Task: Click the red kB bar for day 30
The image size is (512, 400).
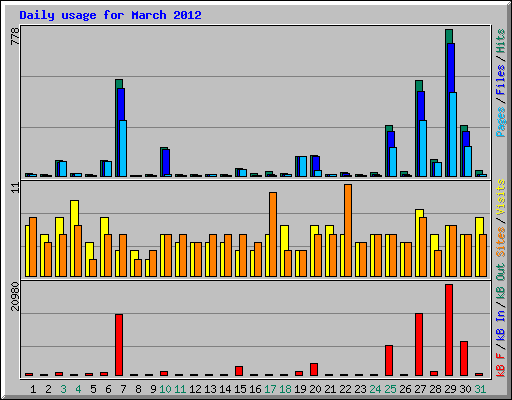Action: click(464, 358)
